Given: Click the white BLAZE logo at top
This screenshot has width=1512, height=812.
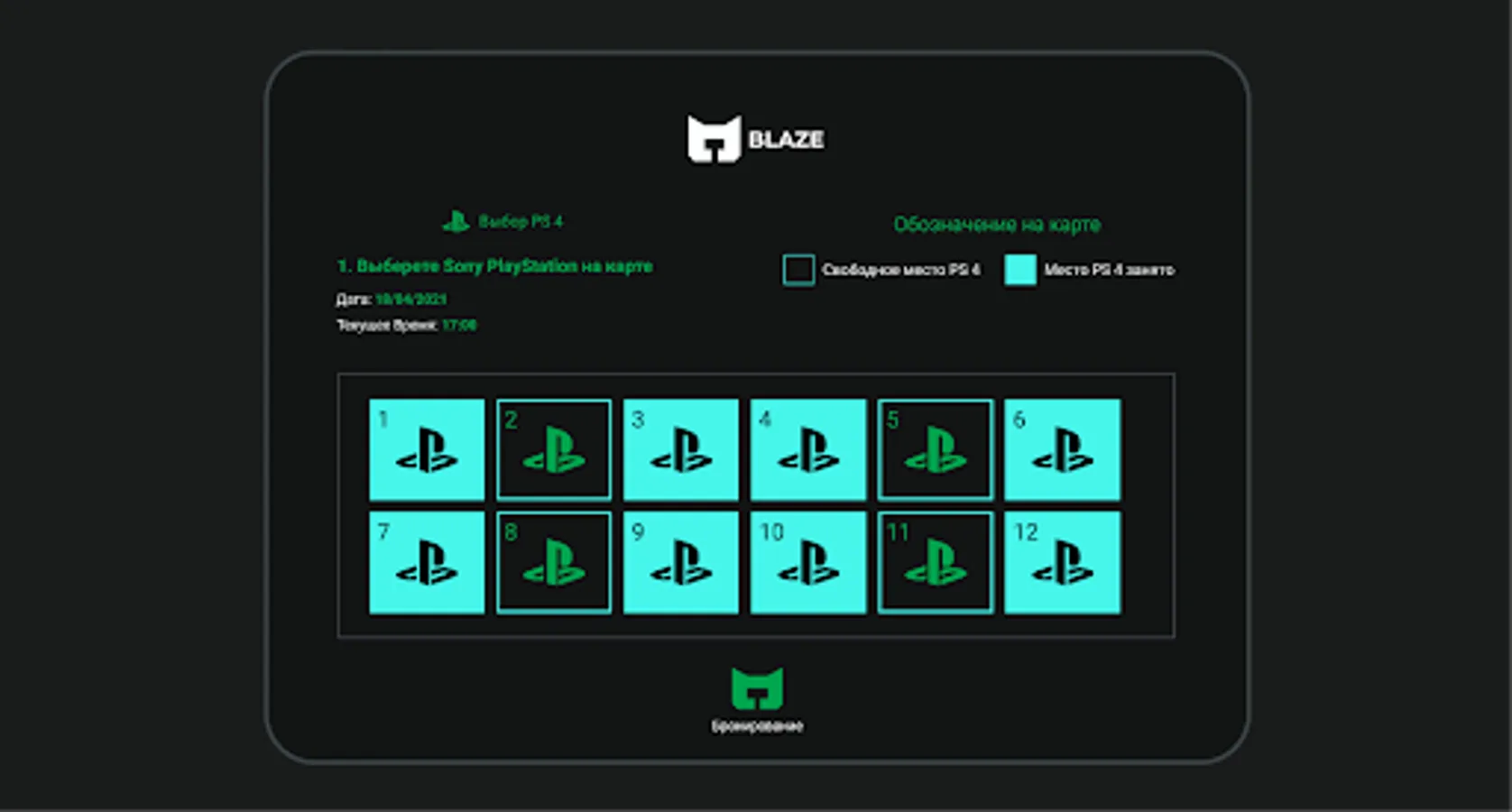Looking at the screenshot, I should 756,139.
